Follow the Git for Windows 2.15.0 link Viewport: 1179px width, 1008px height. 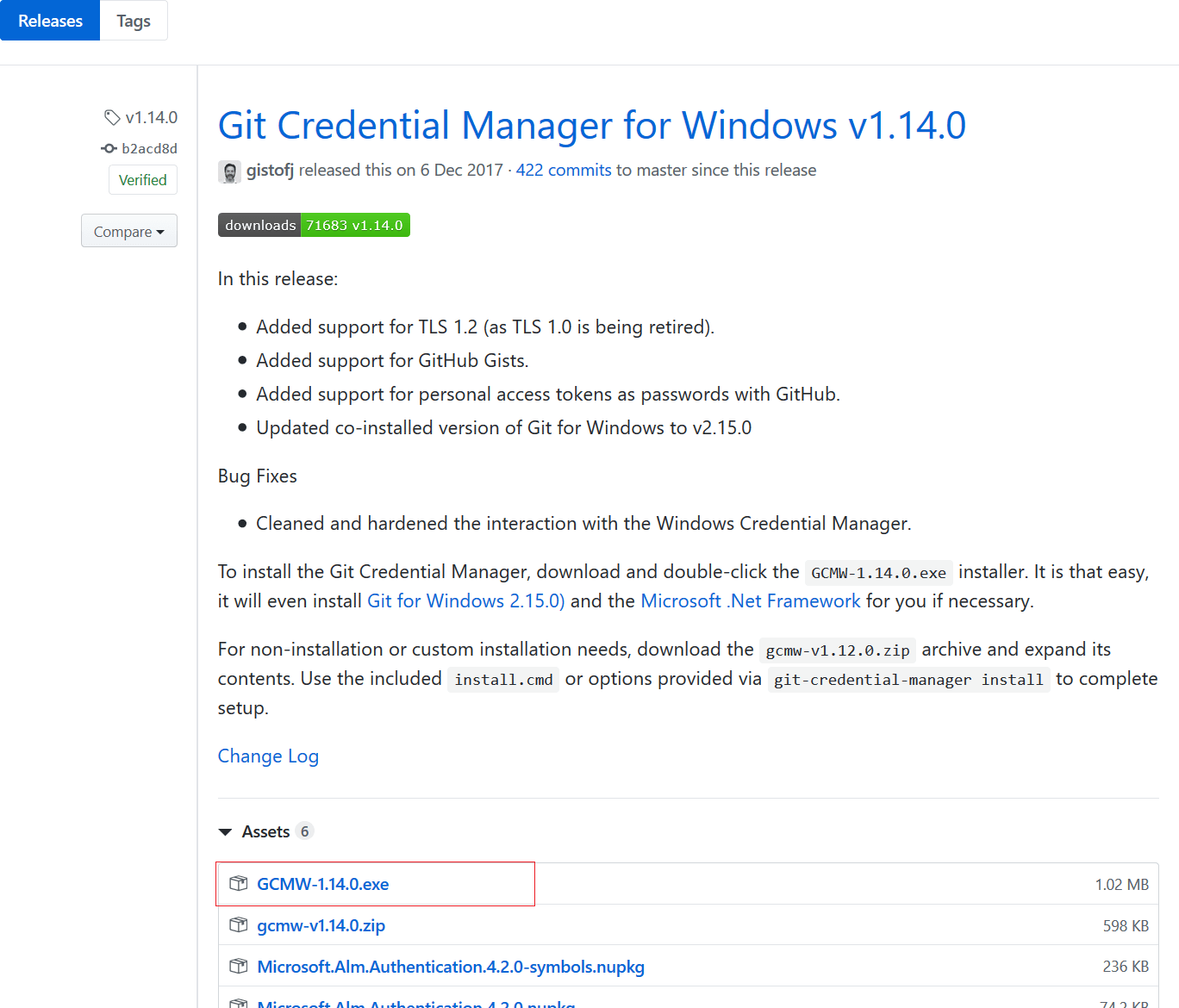tap(465, 600)
